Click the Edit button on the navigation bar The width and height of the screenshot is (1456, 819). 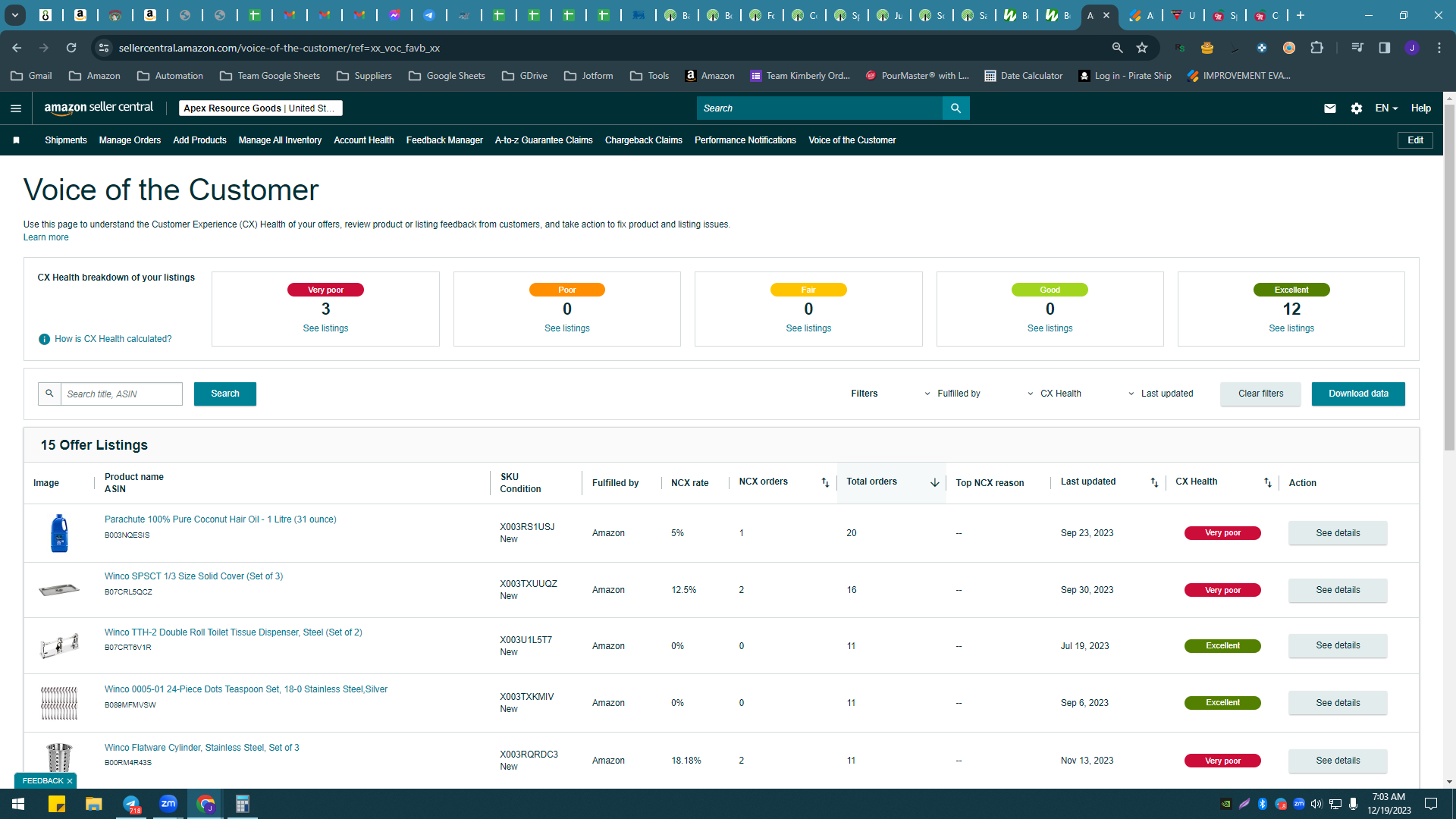(1415, 140)
